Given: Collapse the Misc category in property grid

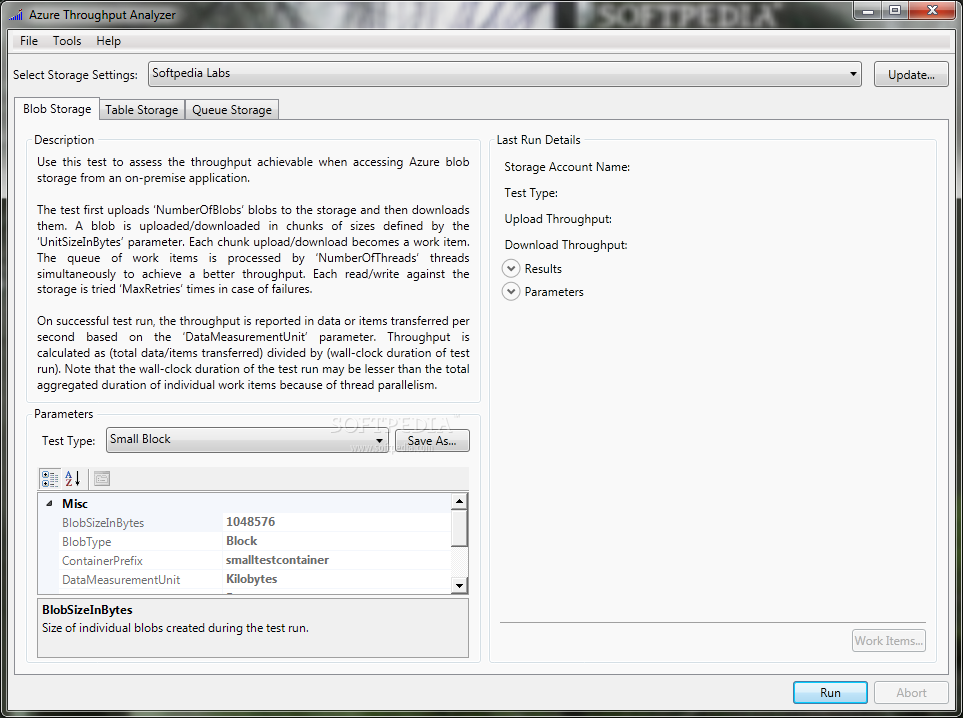Looking at the screenshot, I should [49, 504].
